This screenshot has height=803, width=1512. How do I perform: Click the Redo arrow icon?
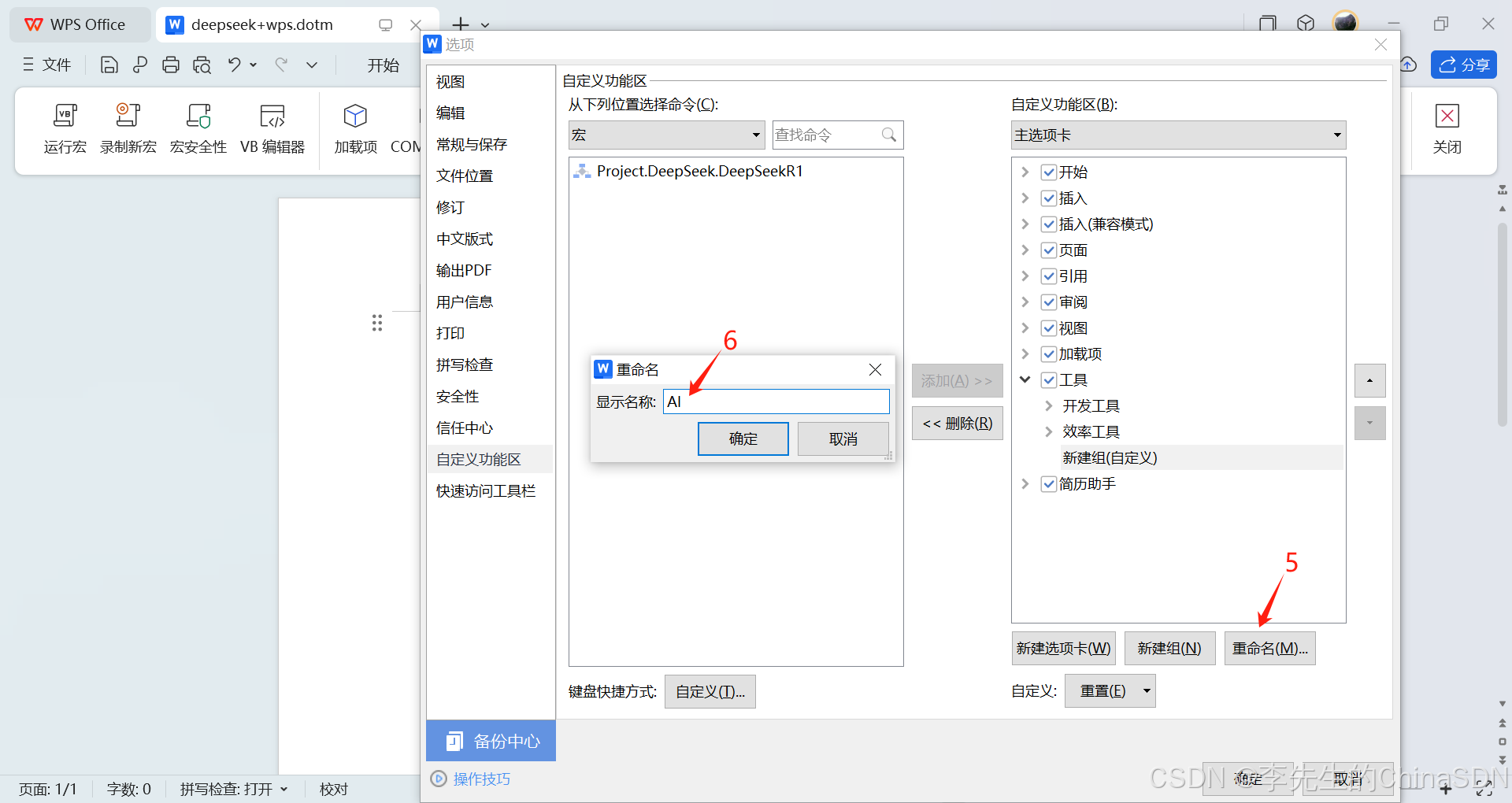pos(280,65)
